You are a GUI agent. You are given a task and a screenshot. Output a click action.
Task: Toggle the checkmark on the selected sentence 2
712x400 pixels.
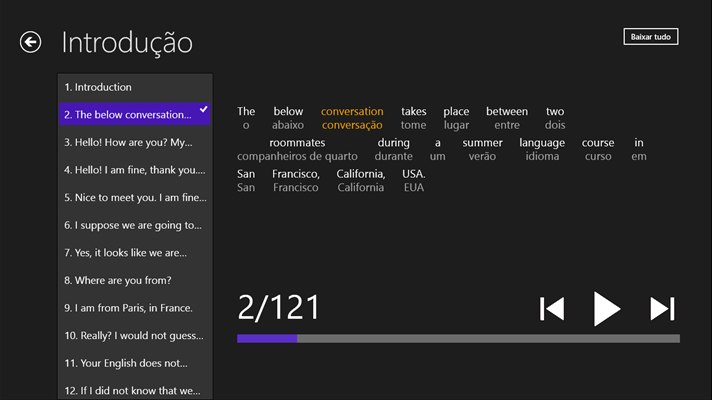pos(203,109)
